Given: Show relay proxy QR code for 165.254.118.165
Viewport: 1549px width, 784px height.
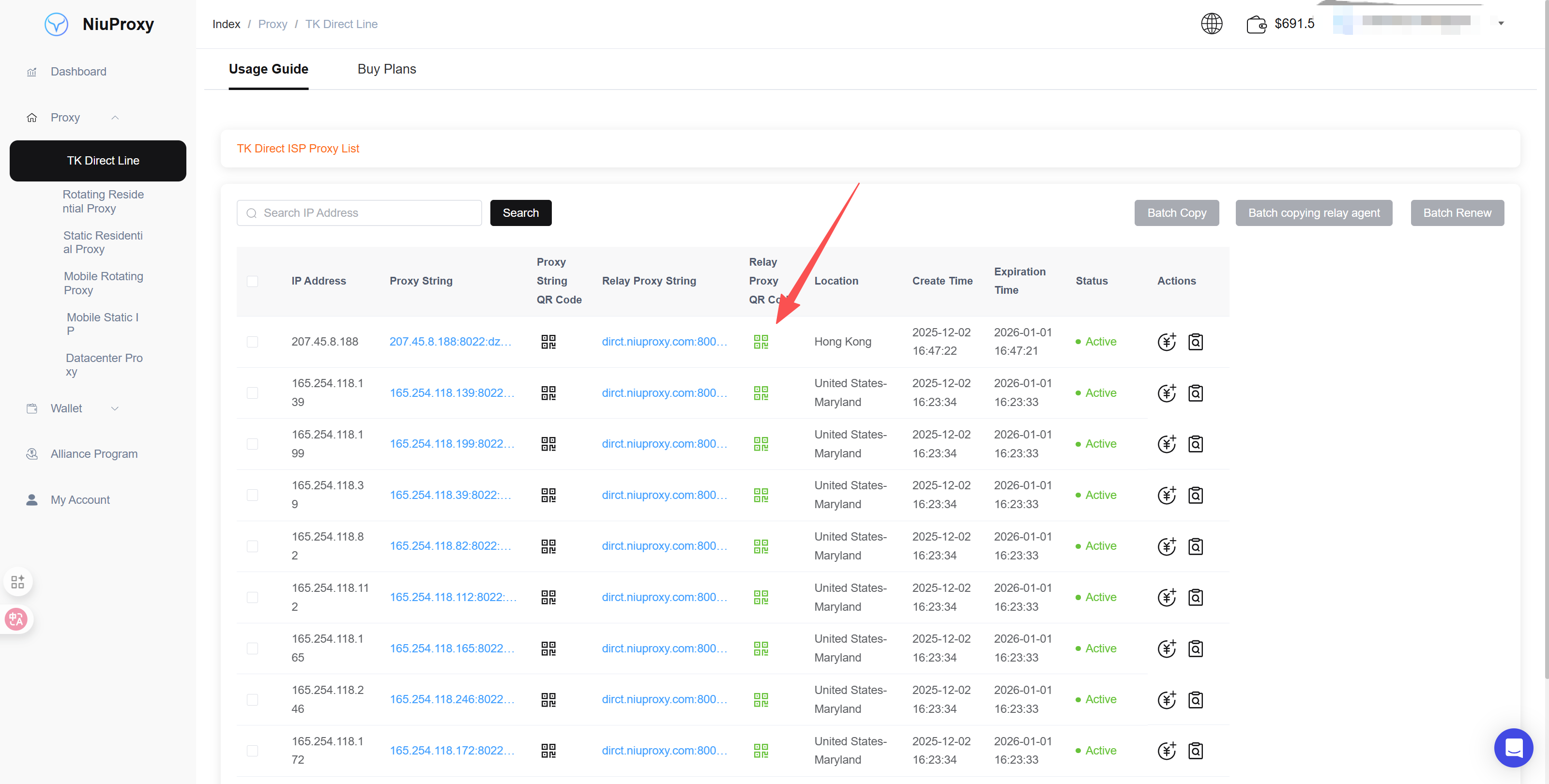Looking at the screenshot, I should click(760, 648).
